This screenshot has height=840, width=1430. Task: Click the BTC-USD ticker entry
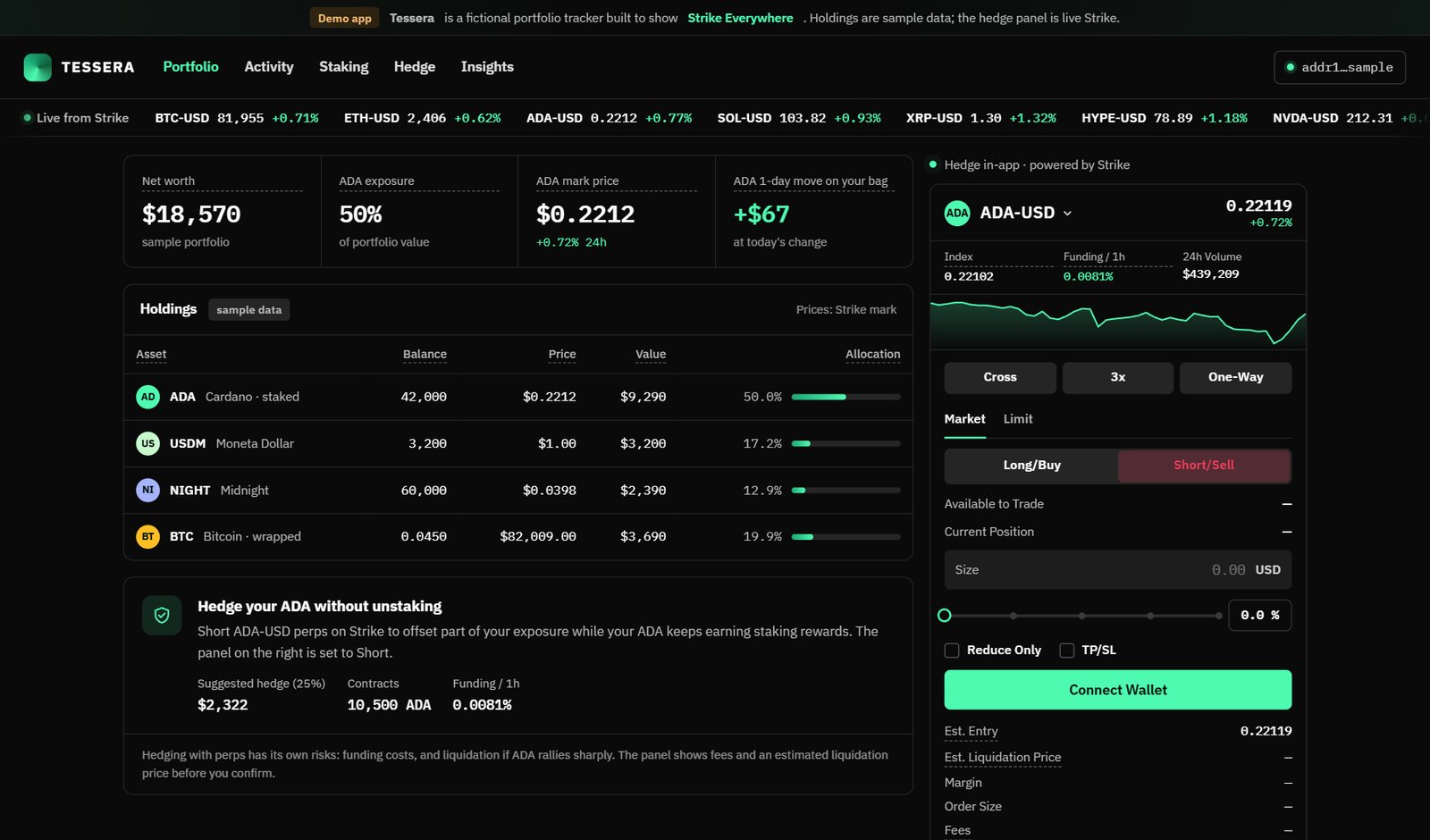pos(237,118)
